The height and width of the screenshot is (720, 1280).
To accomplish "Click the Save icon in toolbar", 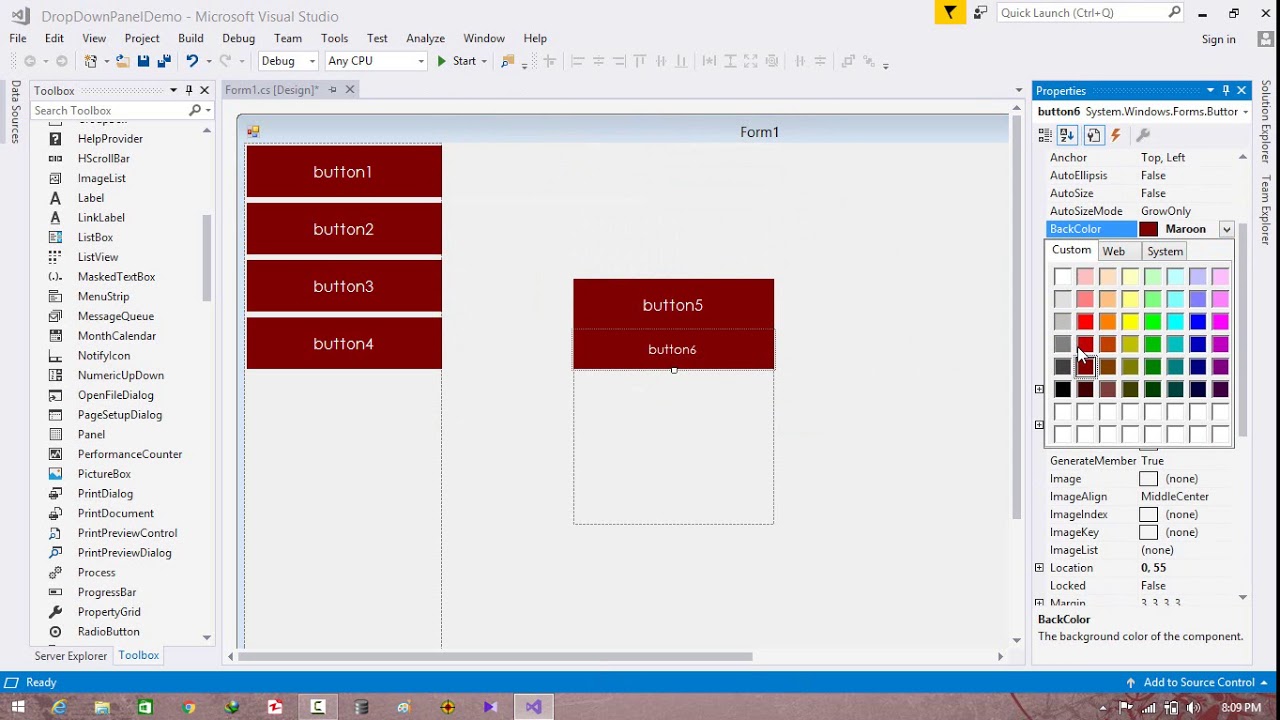I will [x=143, y=61].
